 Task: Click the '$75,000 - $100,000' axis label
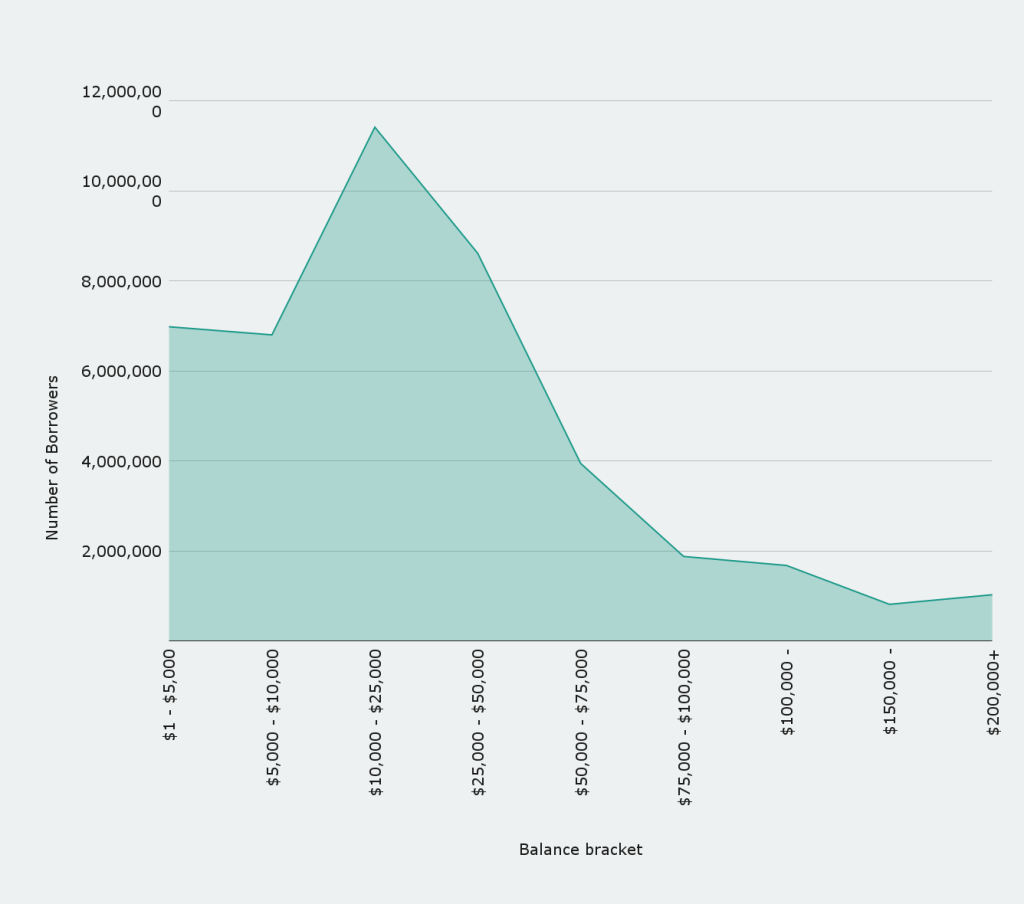tap(685, 726)
